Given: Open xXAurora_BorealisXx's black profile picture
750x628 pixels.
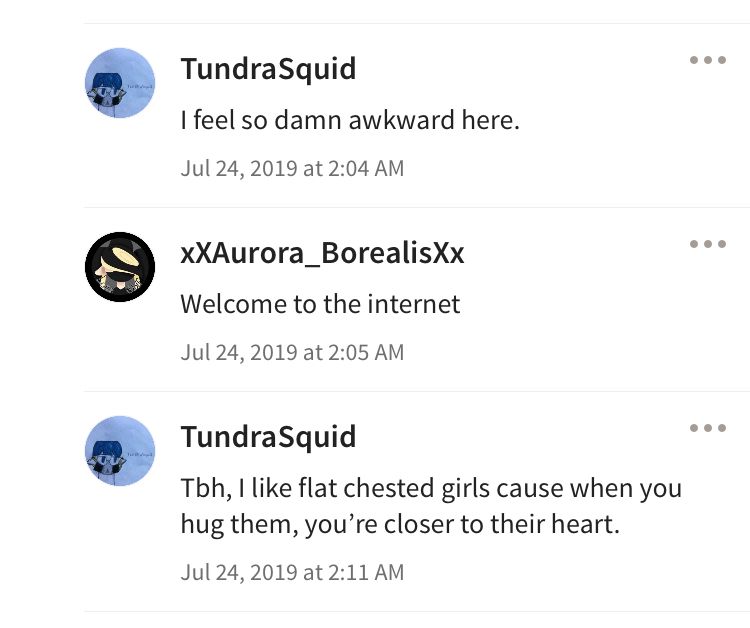Looking at the screenshot, I should point(120,267).
